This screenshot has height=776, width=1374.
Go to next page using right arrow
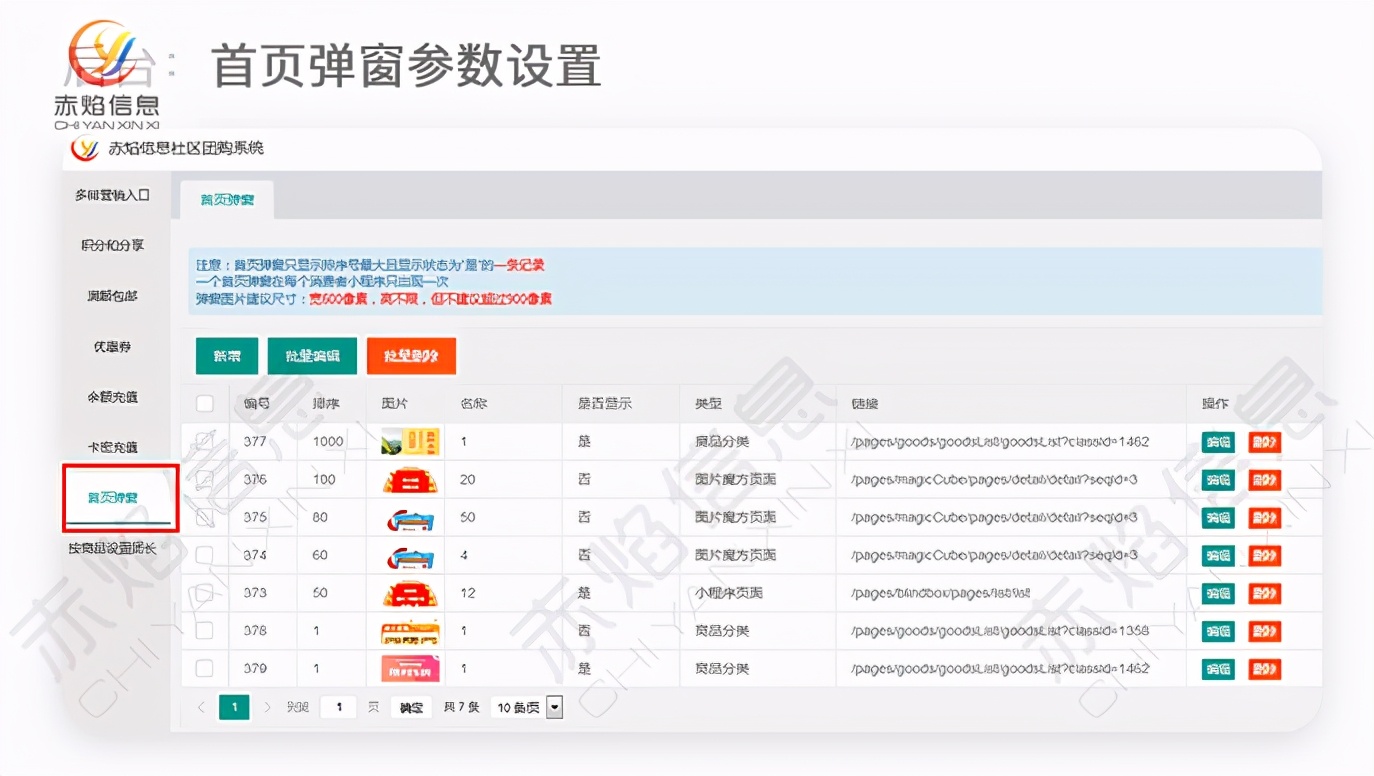[x=267, y=707]
